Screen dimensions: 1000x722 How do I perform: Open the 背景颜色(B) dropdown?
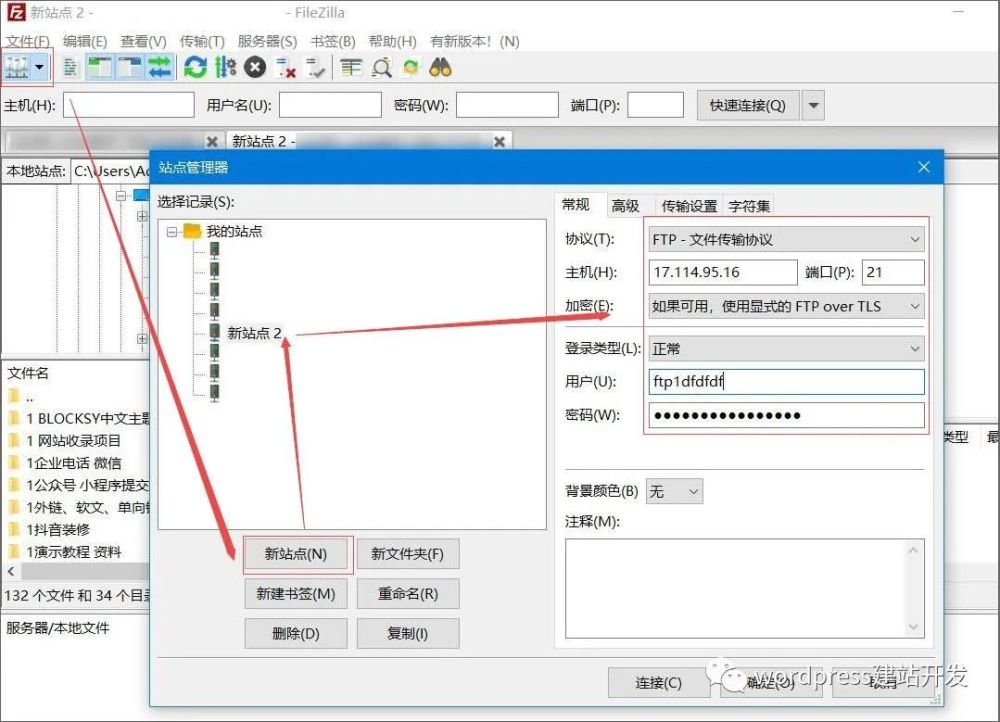click(x=674, y=491)
